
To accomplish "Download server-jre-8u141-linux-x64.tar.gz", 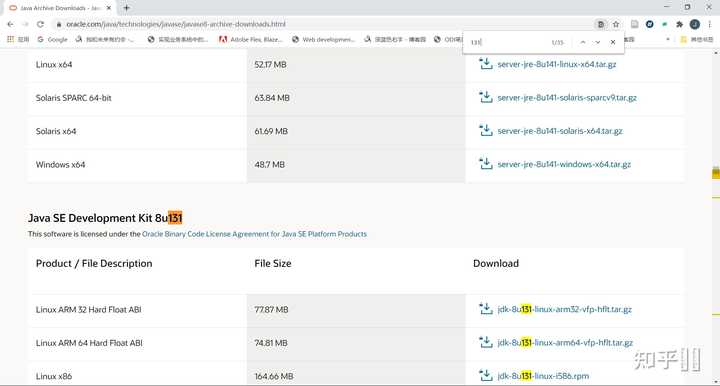I will 557,64.
